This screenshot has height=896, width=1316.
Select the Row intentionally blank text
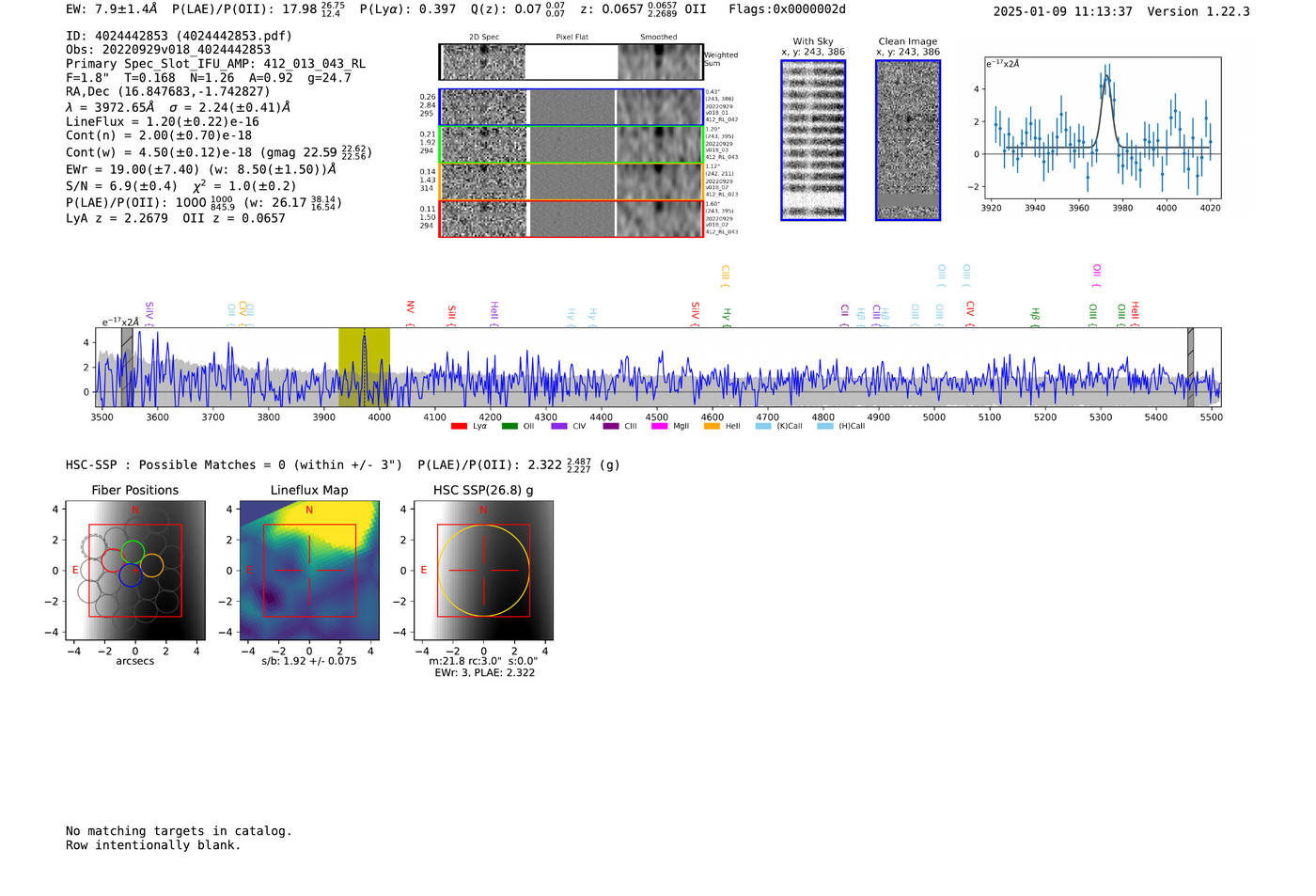tap(153, 845)
